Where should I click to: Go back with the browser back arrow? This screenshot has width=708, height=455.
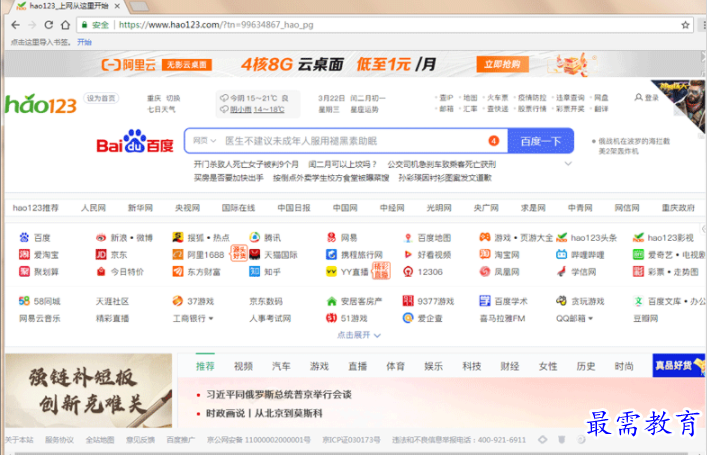(x=15, y=25)
